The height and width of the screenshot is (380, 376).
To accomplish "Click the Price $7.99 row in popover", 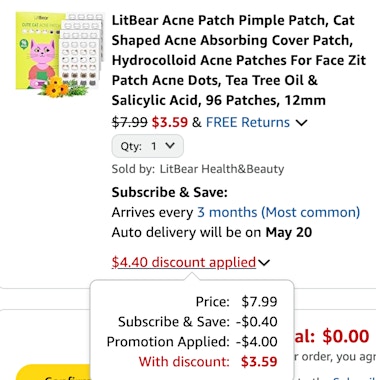I will (x=236, y=302).
